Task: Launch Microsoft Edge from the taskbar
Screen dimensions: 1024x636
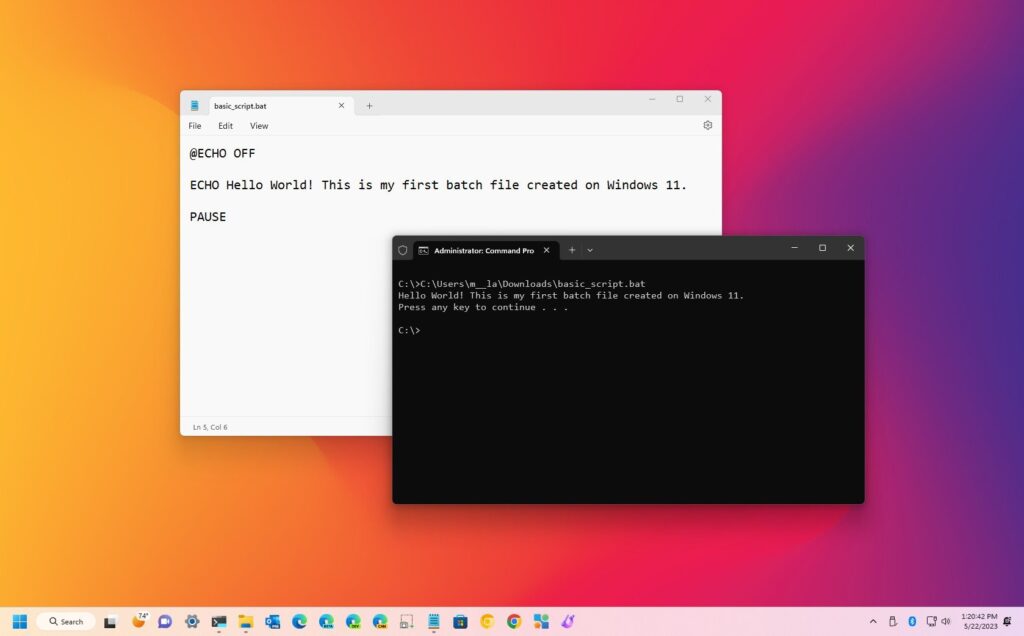Action: 301,621
